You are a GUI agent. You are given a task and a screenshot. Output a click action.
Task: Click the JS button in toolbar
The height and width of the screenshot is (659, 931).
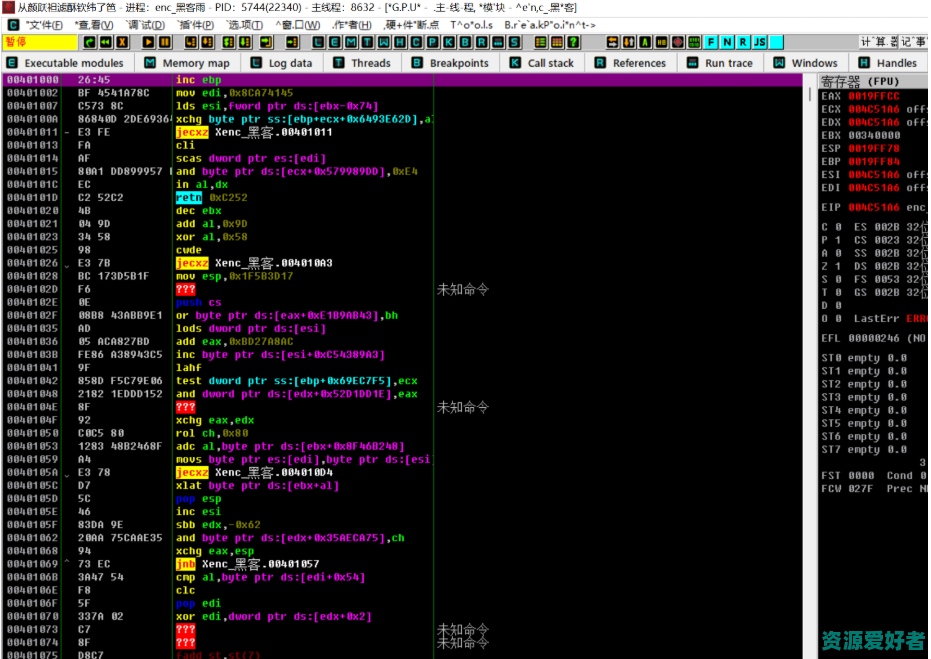[x=760, y=42]
